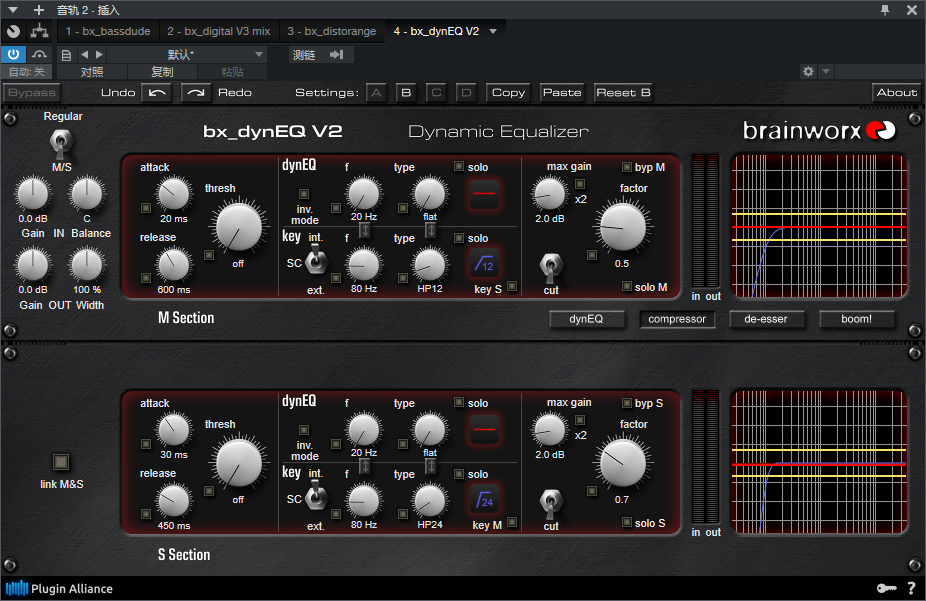
Task: Link the M section type knobs
Action: click(x=431, y=230)
